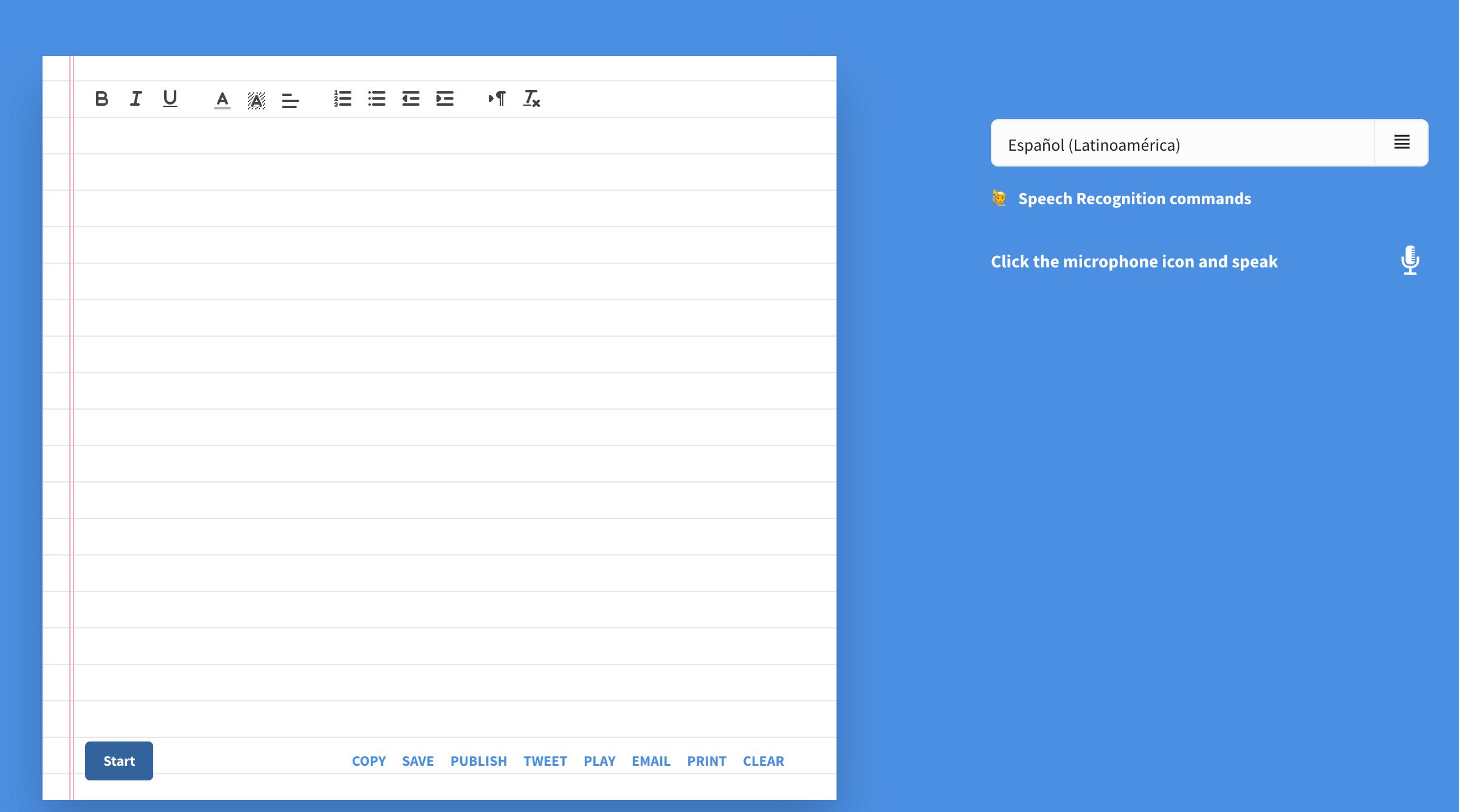Viewport: 1459px width, 812px height.
Task: Click the microphone icon to start recording
Action: [x=1411, y=261]
